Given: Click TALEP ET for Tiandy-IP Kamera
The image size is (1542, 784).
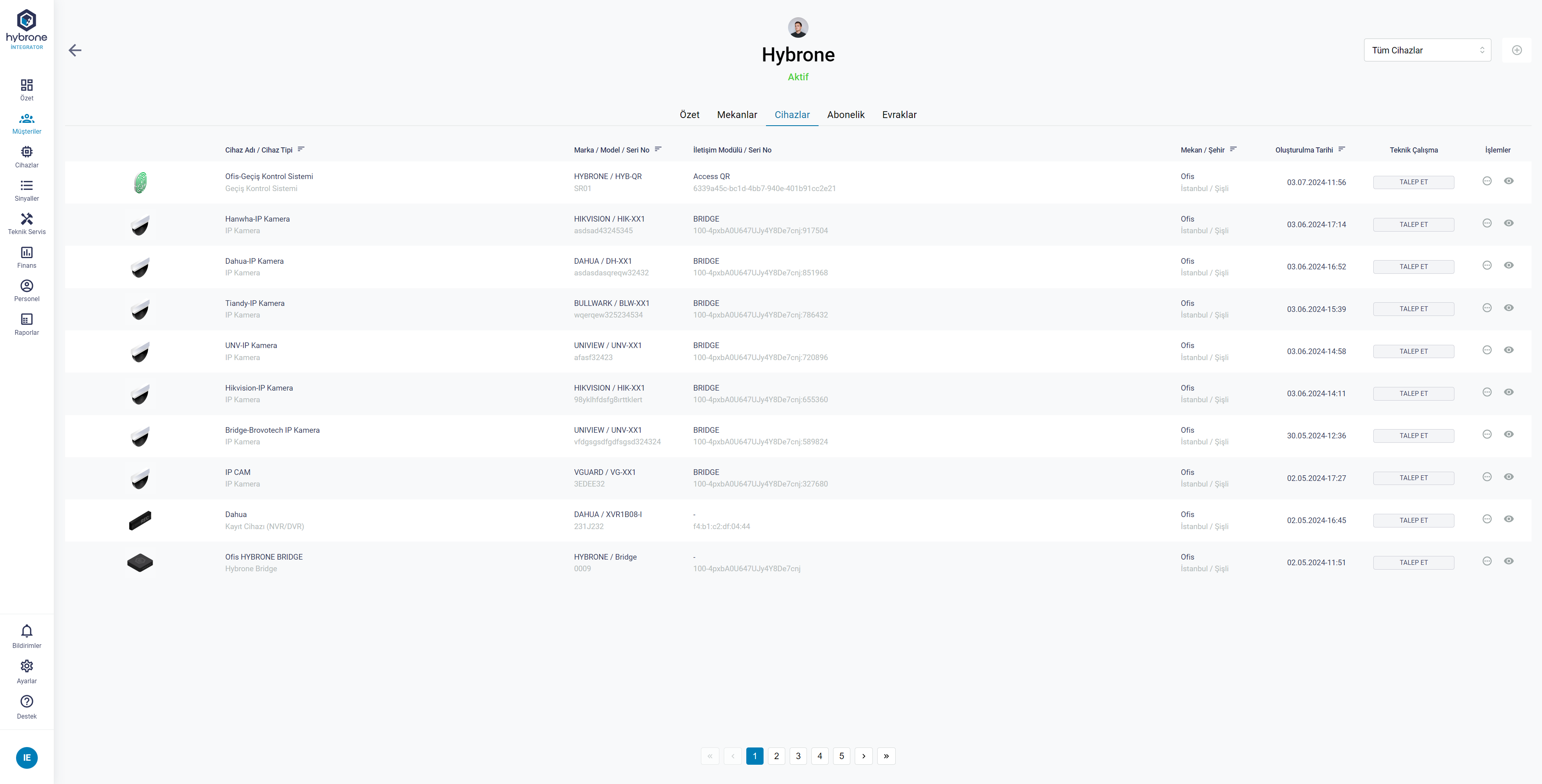Looking at the screenshot, I should point(1413,309).
